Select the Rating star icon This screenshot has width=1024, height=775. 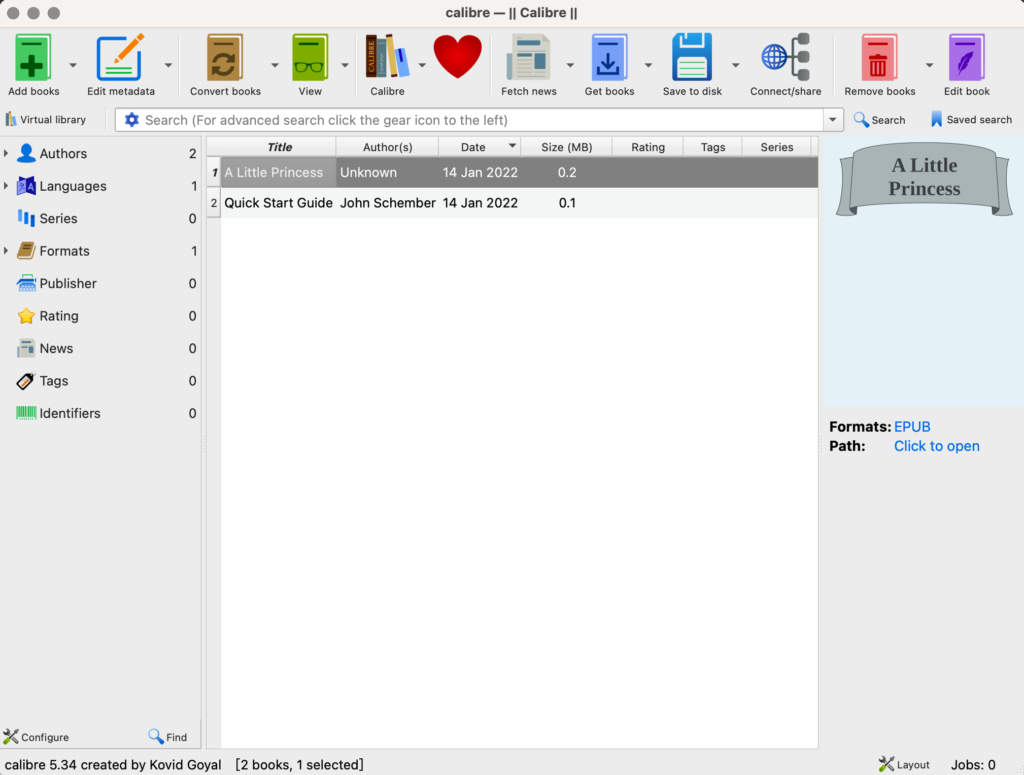click(26, 316)
